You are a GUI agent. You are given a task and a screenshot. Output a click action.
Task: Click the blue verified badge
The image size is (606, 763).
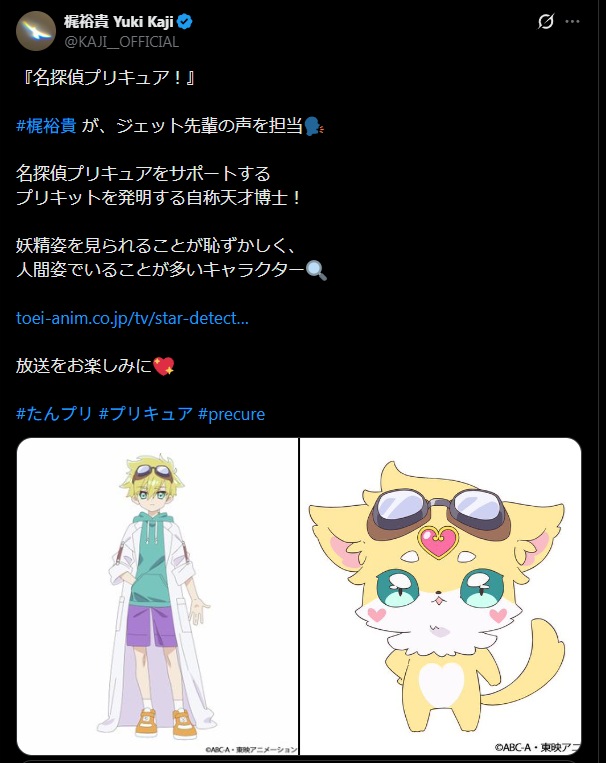pyautogui.click(x=184, y=22)
